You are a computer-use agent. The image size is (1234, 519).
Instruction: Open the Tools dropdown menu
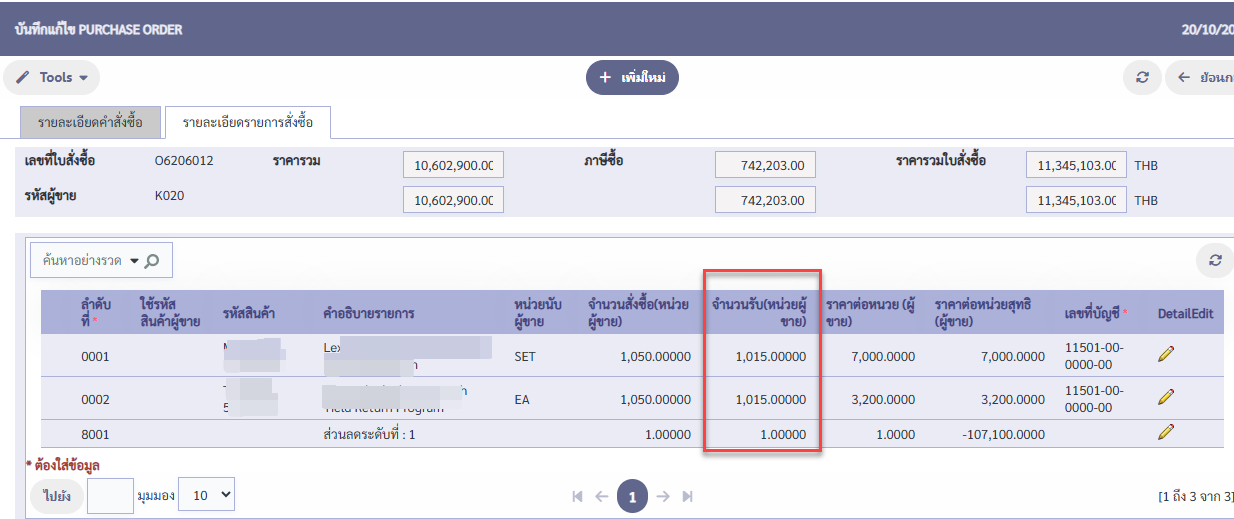[52, 77]
